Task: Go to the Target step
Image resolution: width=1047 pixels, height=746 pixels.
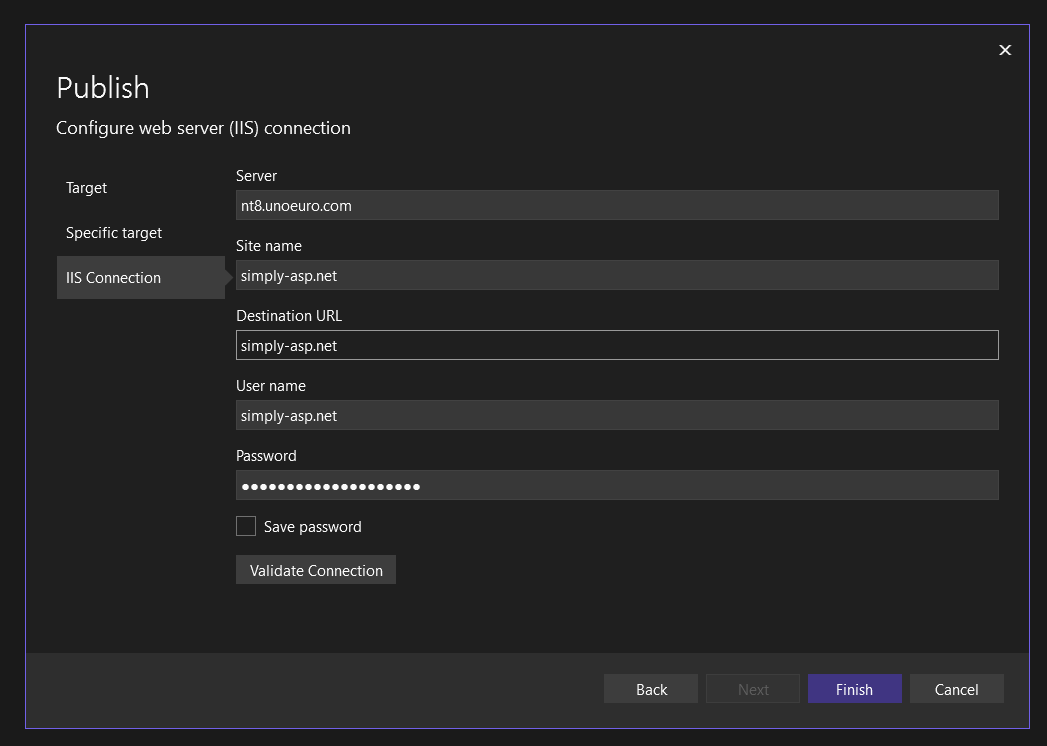Action: tap(87, 188)
